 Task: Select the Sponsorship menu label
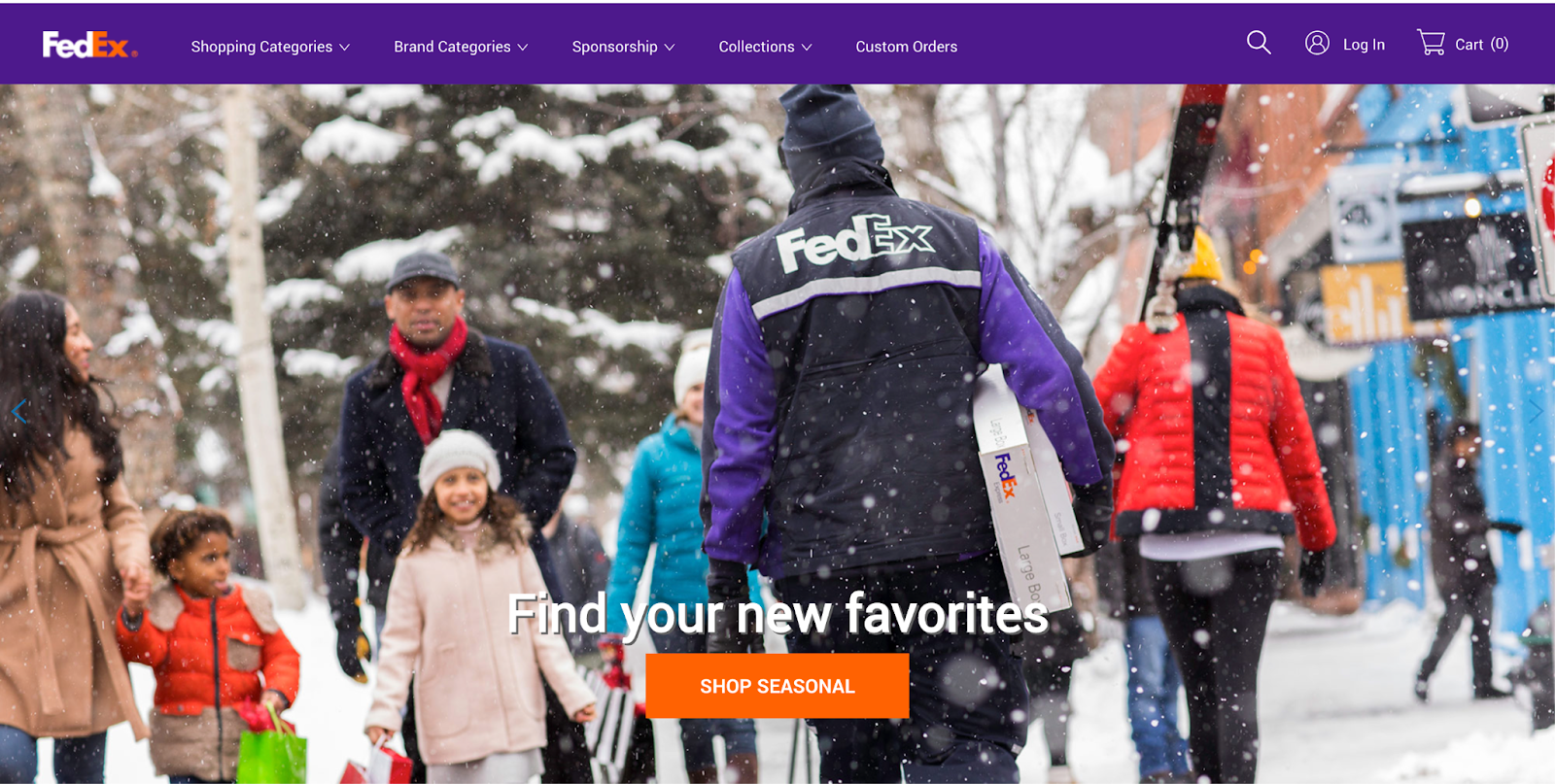point(614,47)
